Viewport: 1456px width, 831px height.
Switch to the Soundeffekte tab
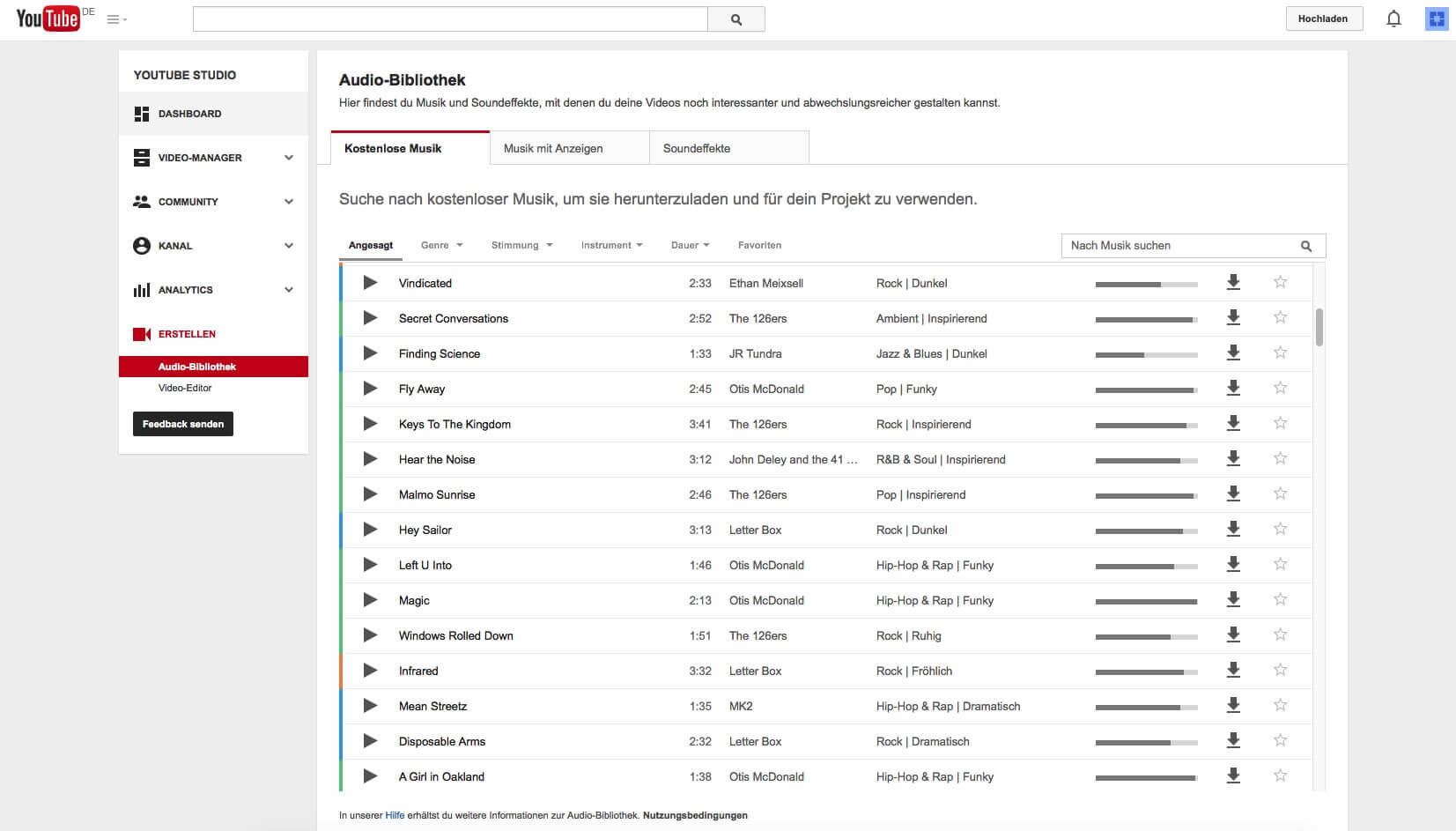click(x=728, y=148)
